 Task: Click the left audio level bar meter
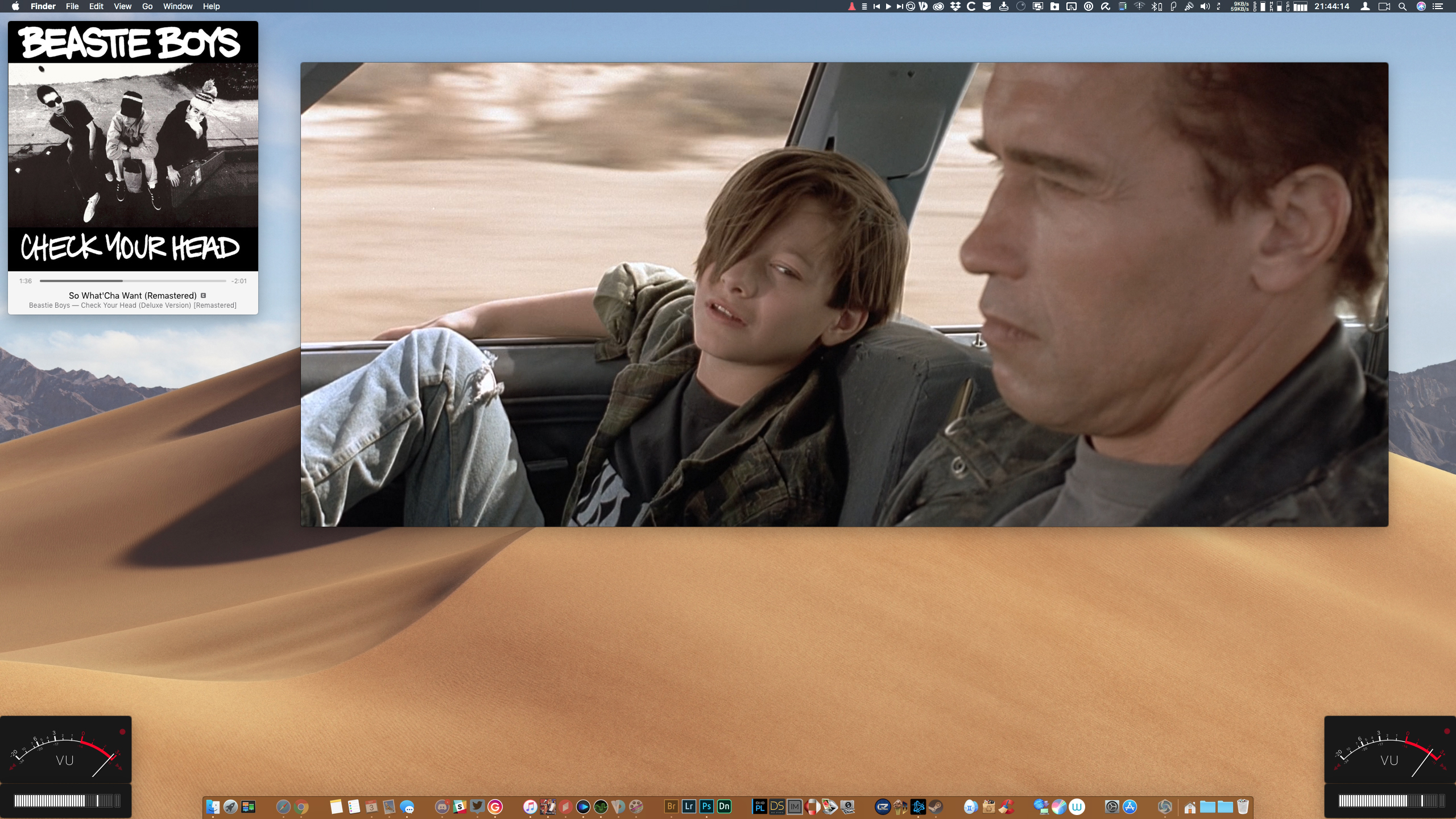(x=67, y=801)
